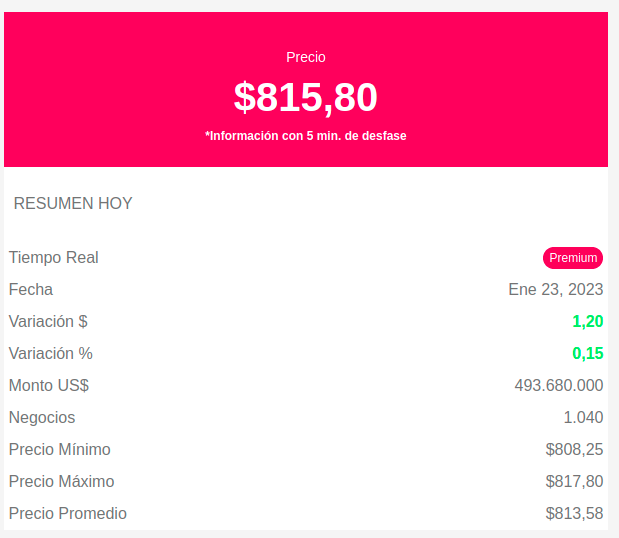Click the Variación % label
This screenshot has width=619, height=538.
click(x=51, y=354)
